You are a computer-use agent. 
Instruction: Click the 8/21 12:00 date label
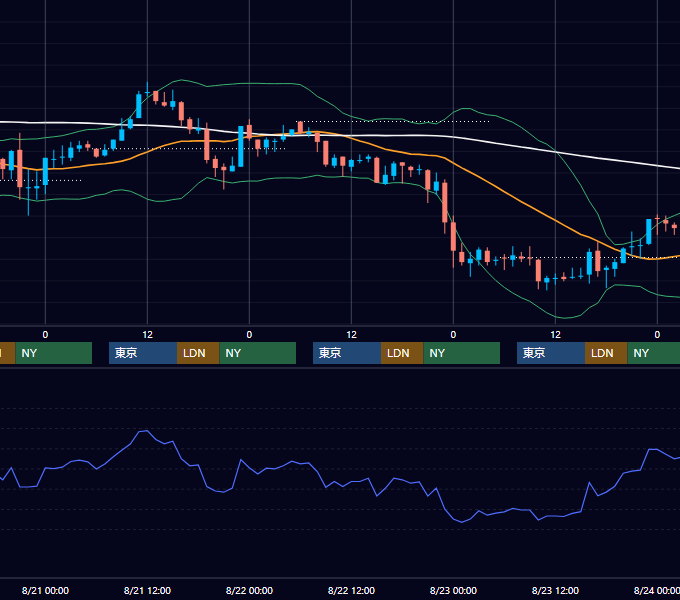click(147, 590)
